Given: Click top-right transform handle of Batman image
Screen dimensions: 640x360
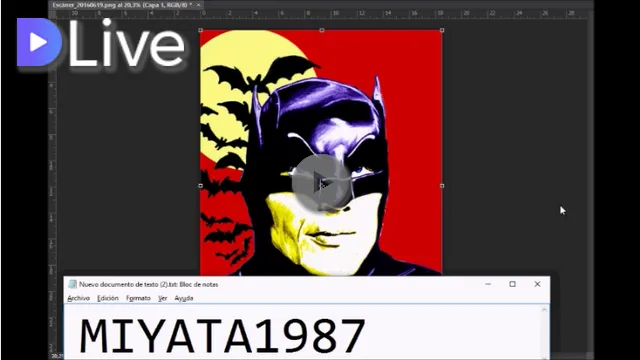Looking at the screenshot, I should (x=442, y=30).
